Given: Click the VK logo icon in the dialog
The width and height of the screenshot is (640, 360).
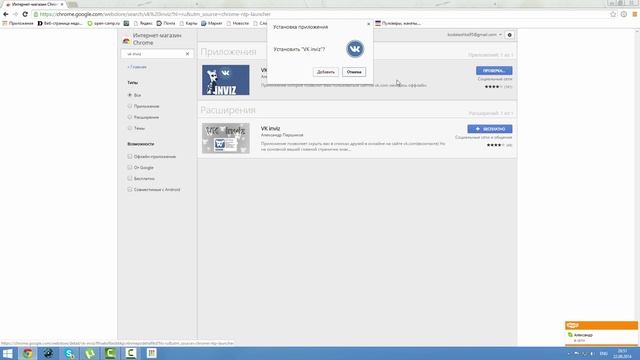Looking at the screenshot, I should (355, 49).
